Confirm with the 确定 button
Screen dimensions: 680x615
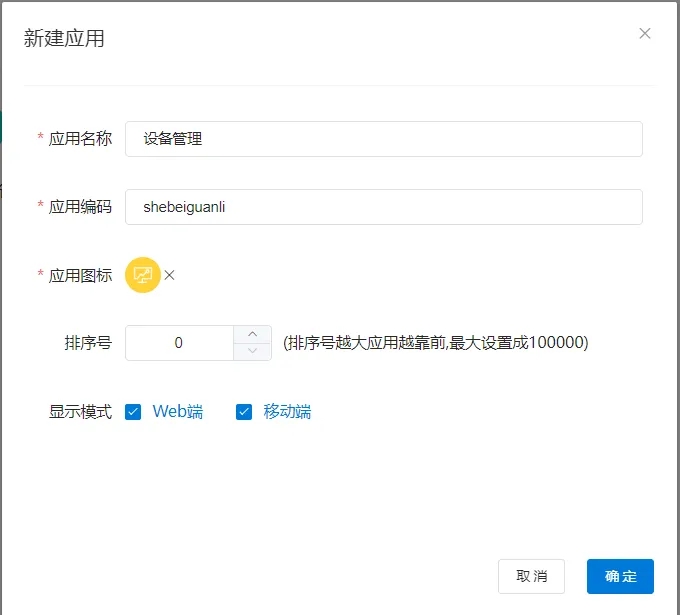pyautogui.click(x=620, y=576)
